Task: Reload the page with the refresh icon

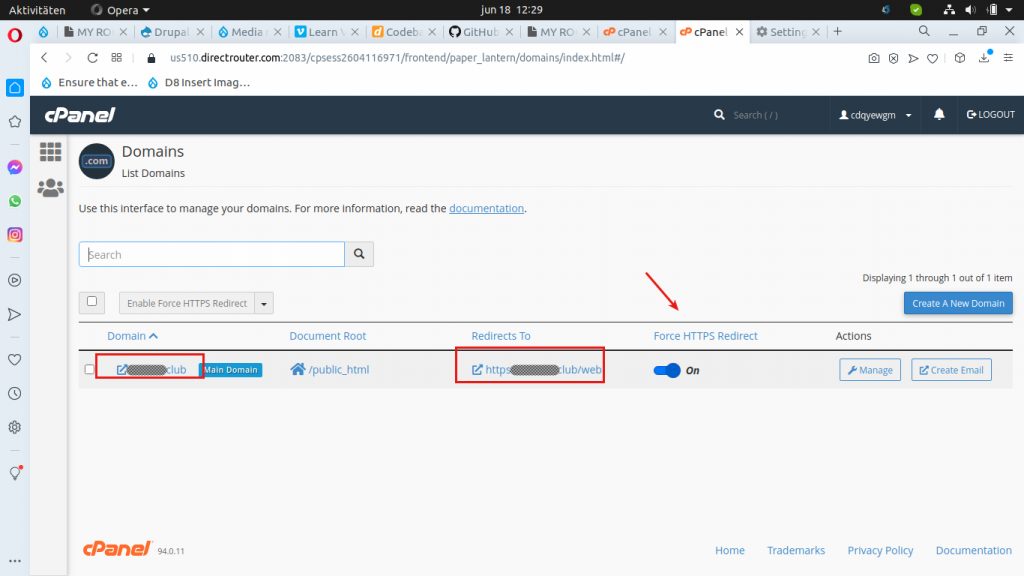Action: click(x=93, y=58)
